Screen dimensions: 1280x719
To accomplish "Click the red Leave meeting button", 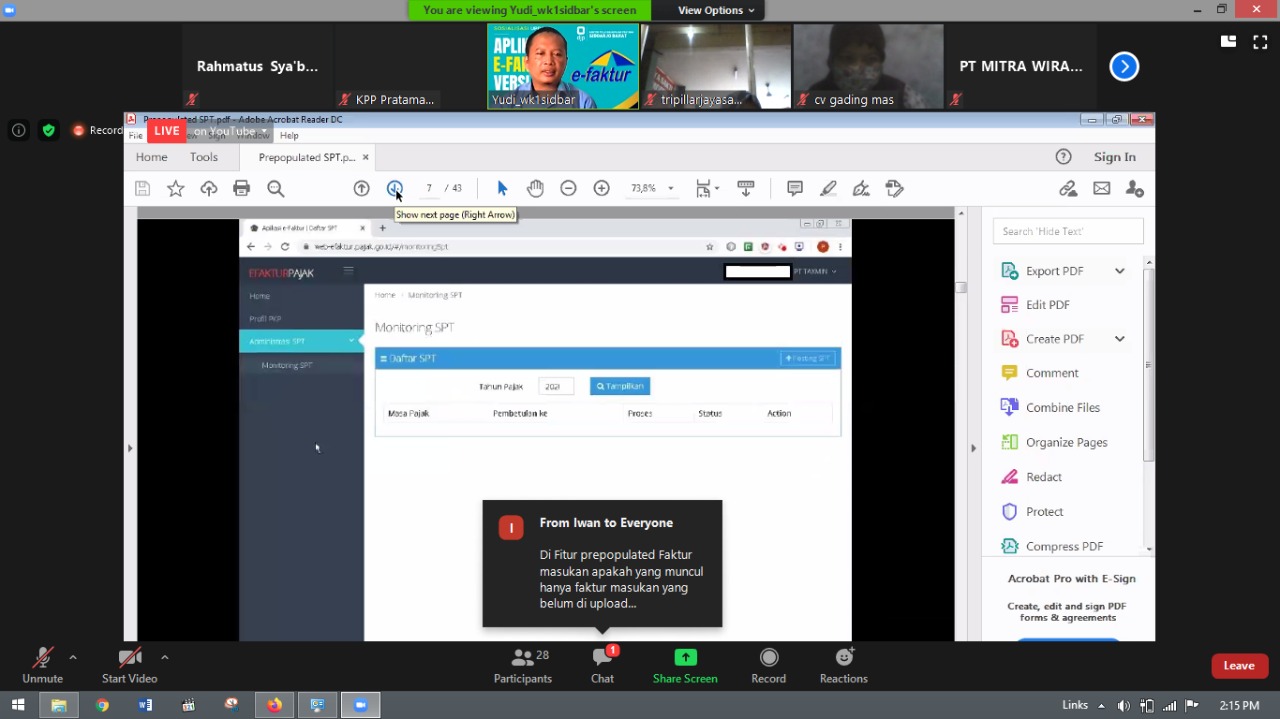I will (1238, 666).
